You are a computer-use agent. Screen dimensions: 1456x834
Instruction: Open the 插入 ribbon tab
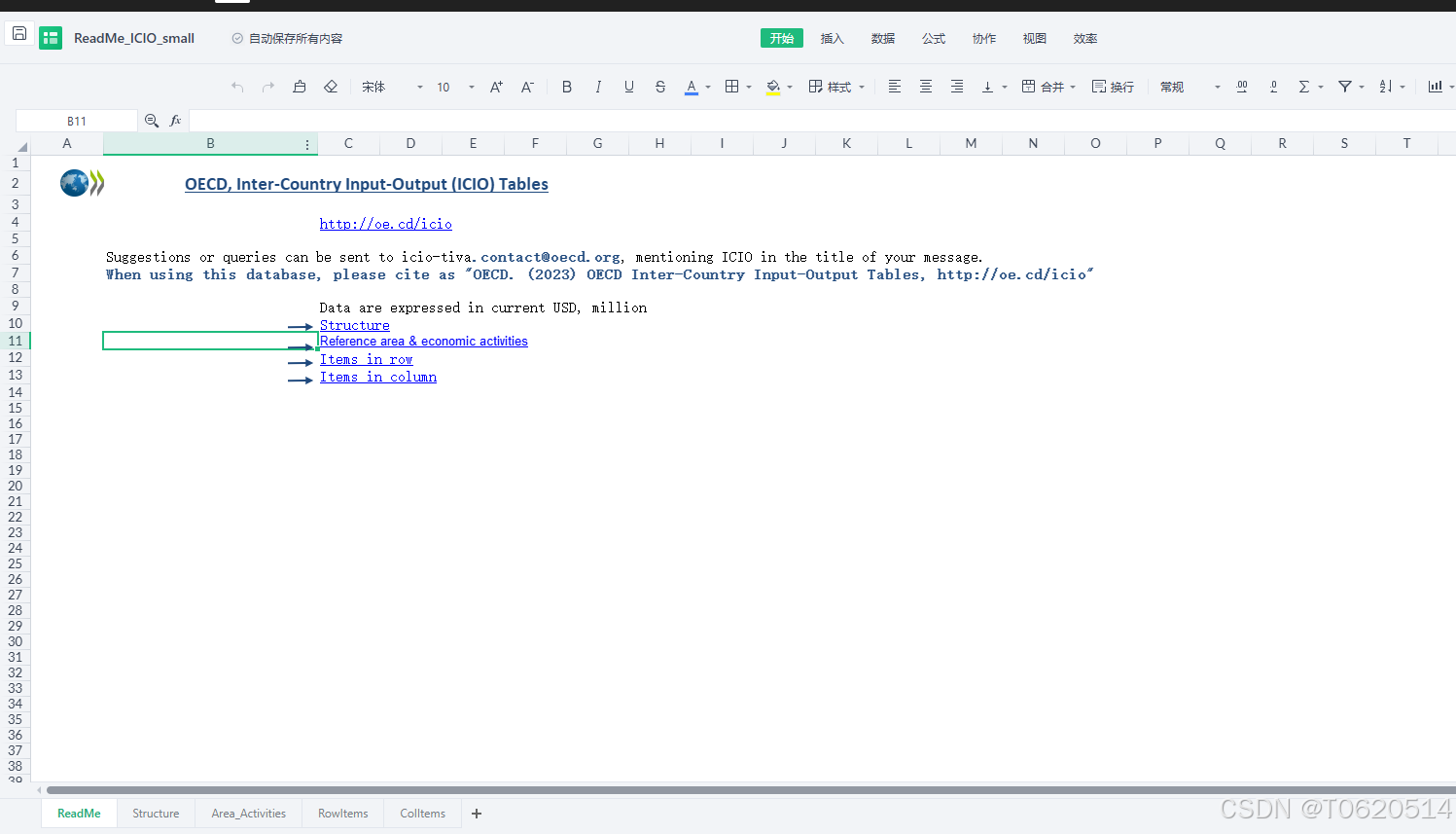point(833,38)
